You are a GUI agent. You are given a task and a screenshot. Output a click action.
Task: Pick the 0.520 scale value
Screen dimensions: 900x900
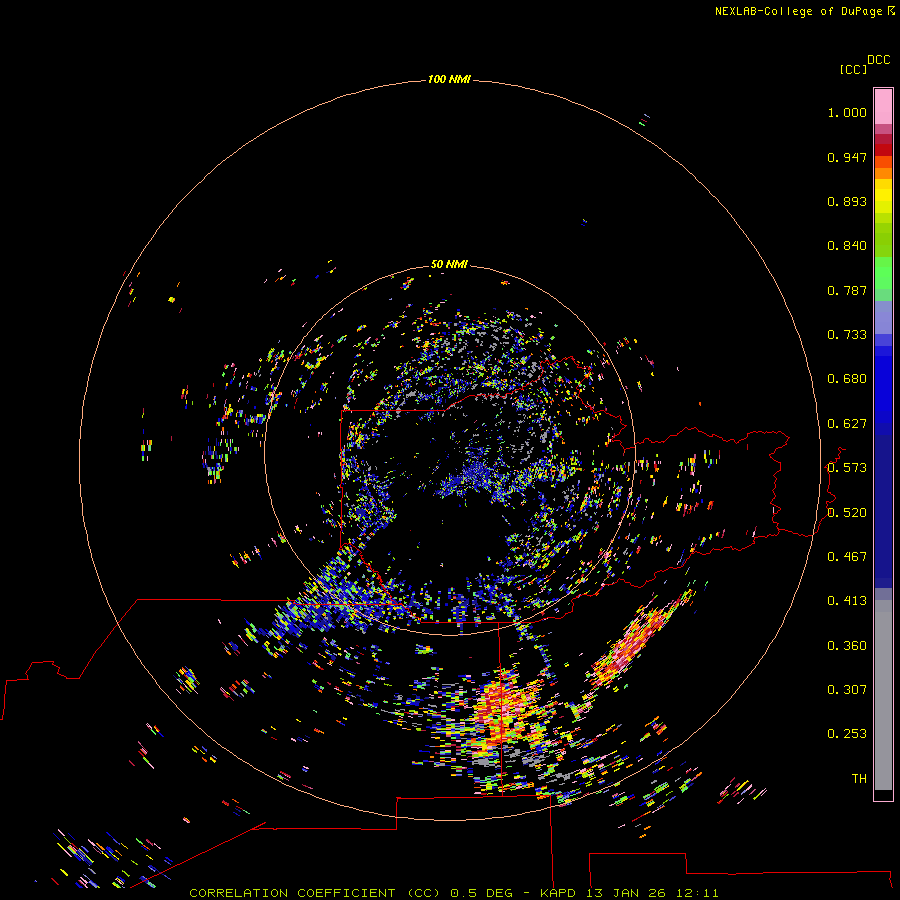pyautogui.click(x=847, y=513)
